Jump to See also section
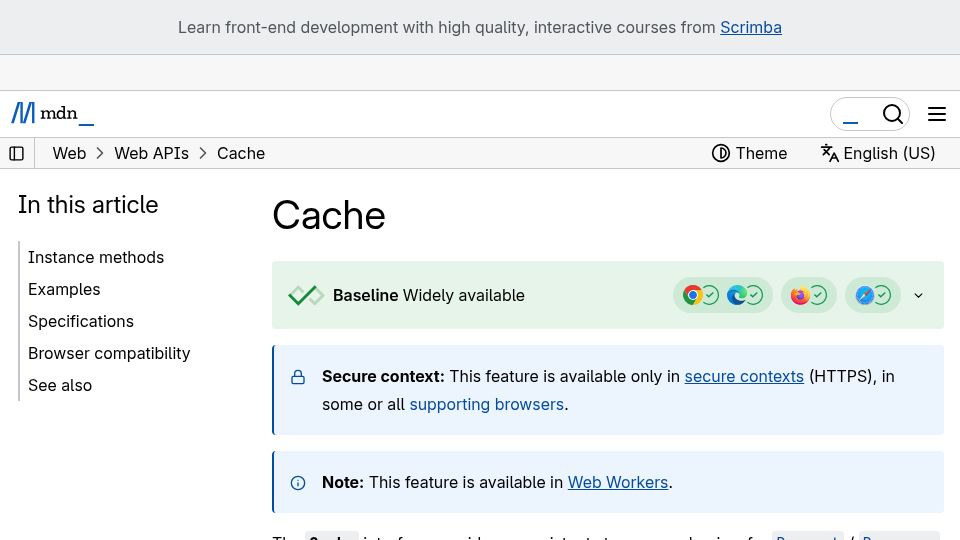 (60, 385)
